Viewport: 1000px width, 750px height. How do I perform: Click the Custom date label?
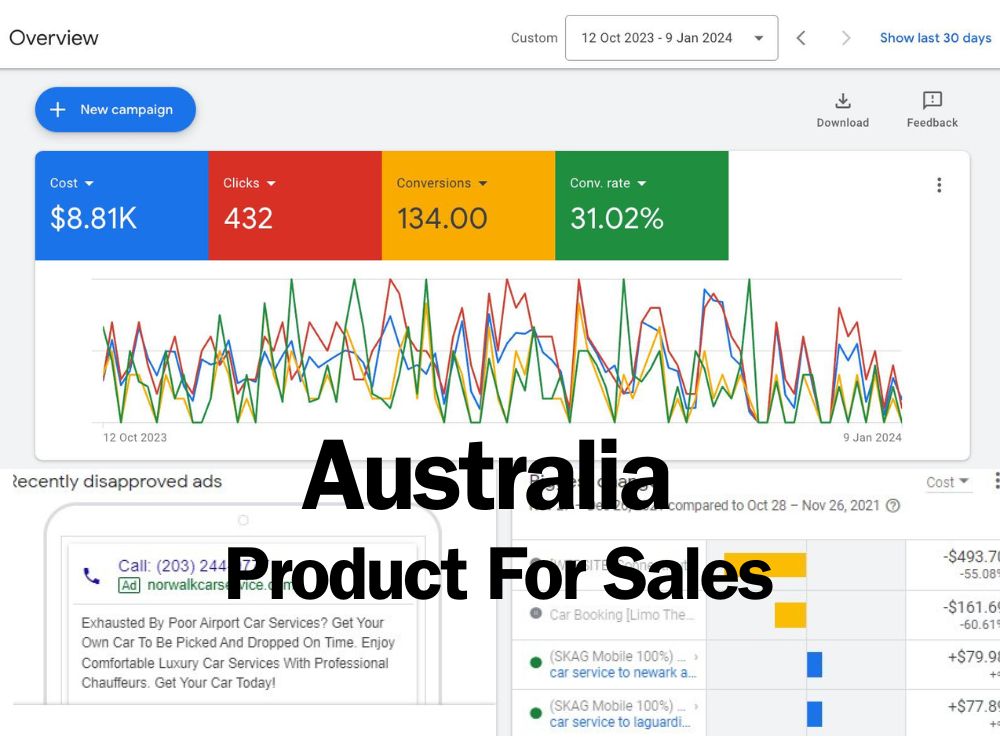tap(534, 38)
